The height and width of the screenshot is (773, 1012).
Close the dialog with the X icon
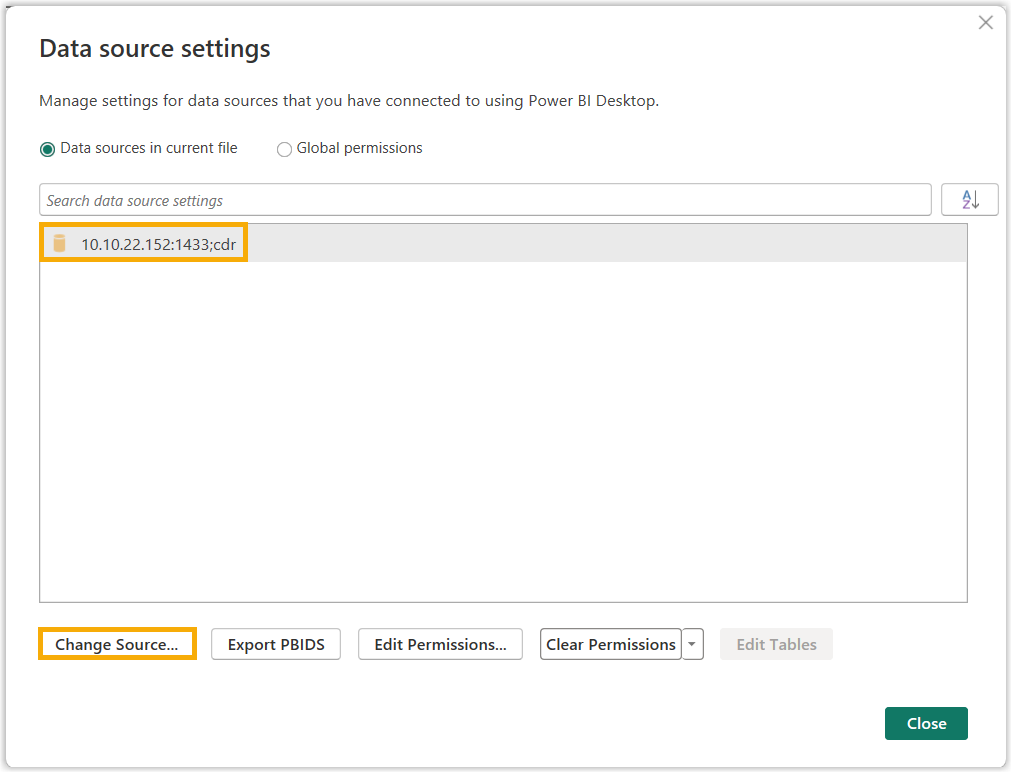(986, 23)
